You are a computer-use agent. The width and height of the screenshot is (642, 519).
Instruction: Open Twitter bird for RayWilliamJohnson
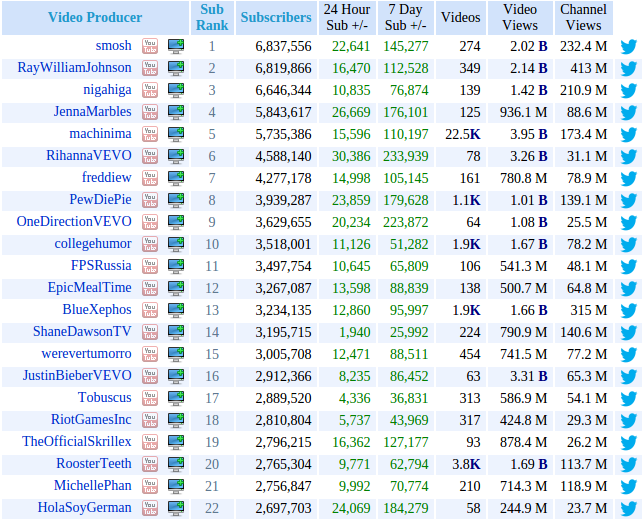pyautogui.click(x=628, y=69)
